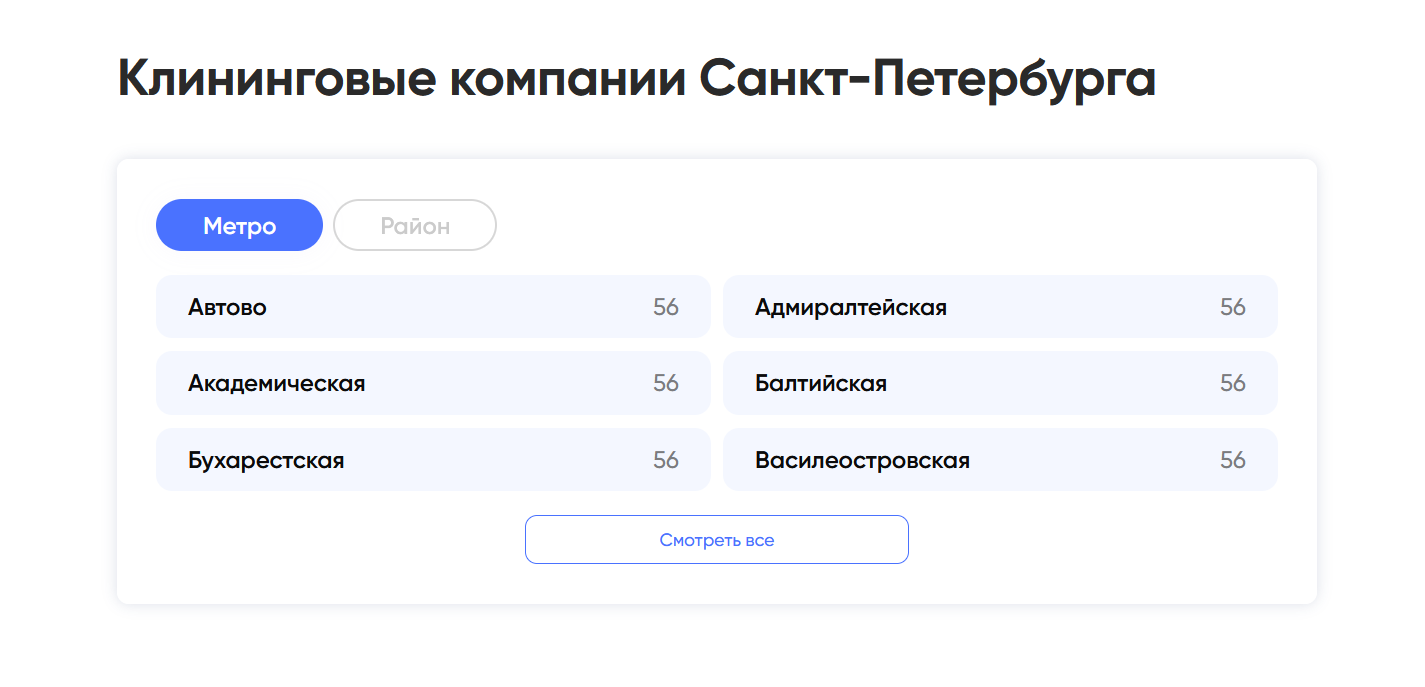Viewport: 1425px width, 687px height.
Task: Select the Балтийская station row
Action: pyautogui.click(x=1000, y=383)
